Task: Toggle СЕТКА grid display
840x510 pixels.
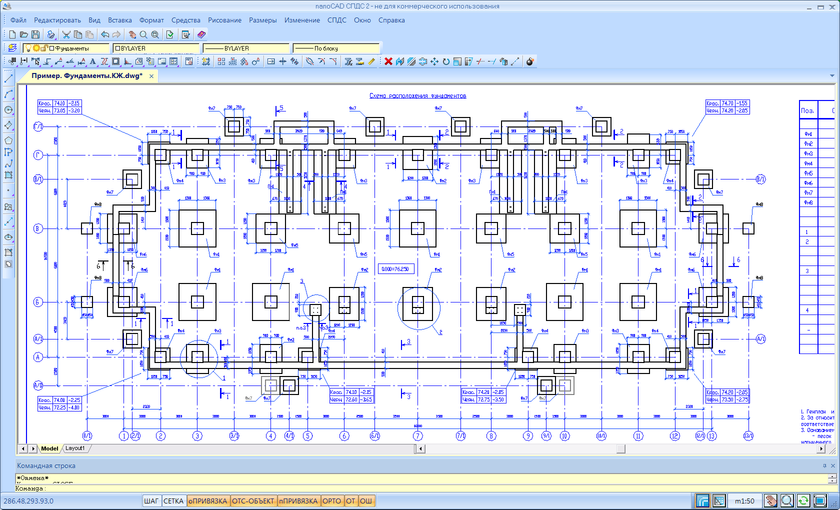Action: click(x=174, y=499)
